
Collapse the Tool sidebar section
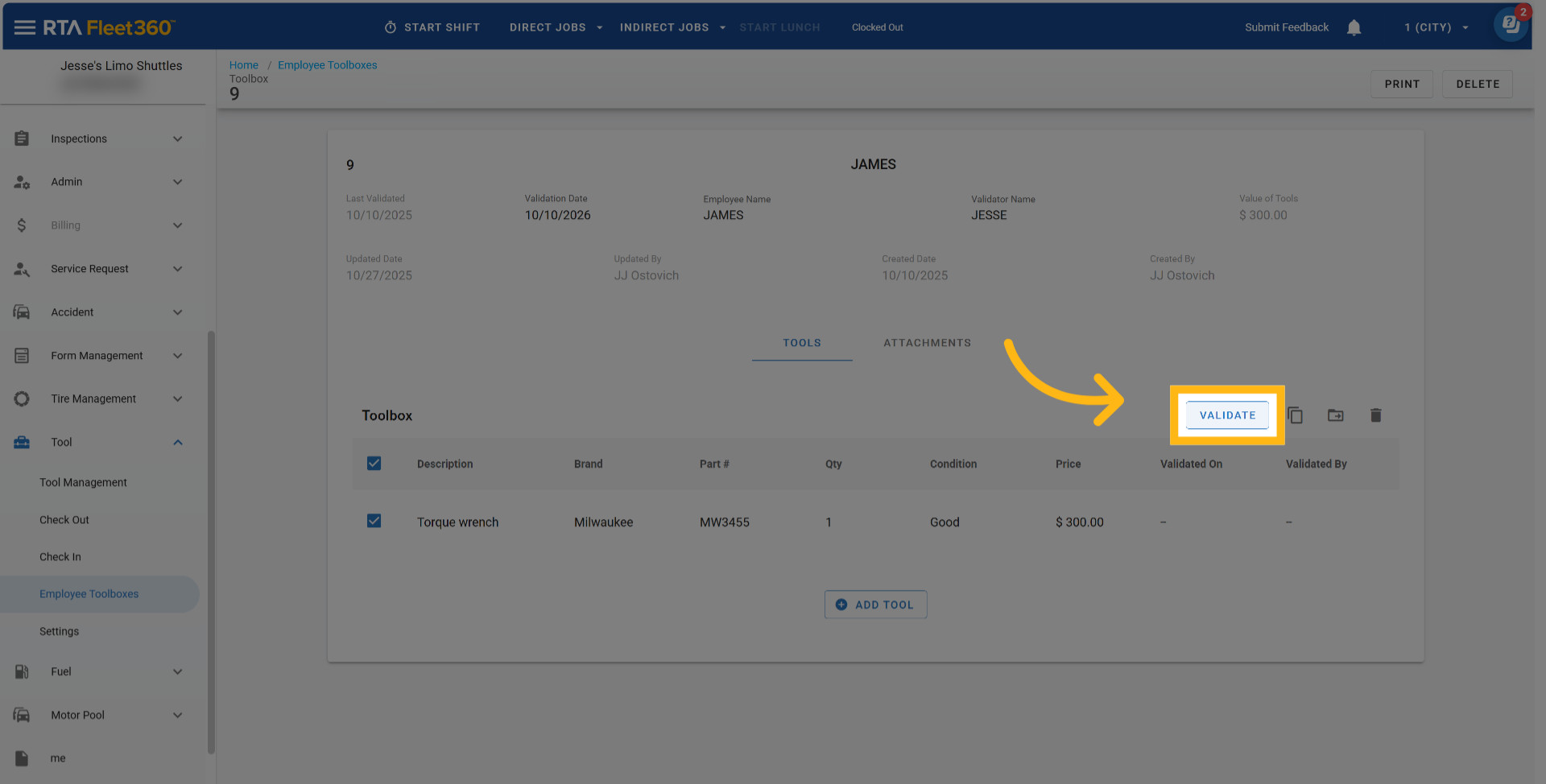point(177,442)
